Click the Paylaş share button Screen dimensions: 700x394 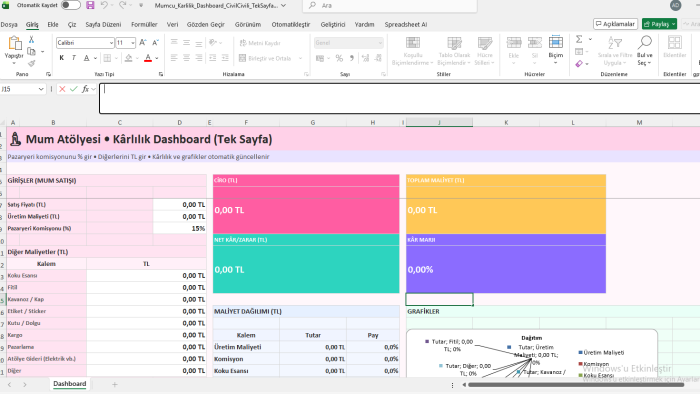(x=656, y=24)
